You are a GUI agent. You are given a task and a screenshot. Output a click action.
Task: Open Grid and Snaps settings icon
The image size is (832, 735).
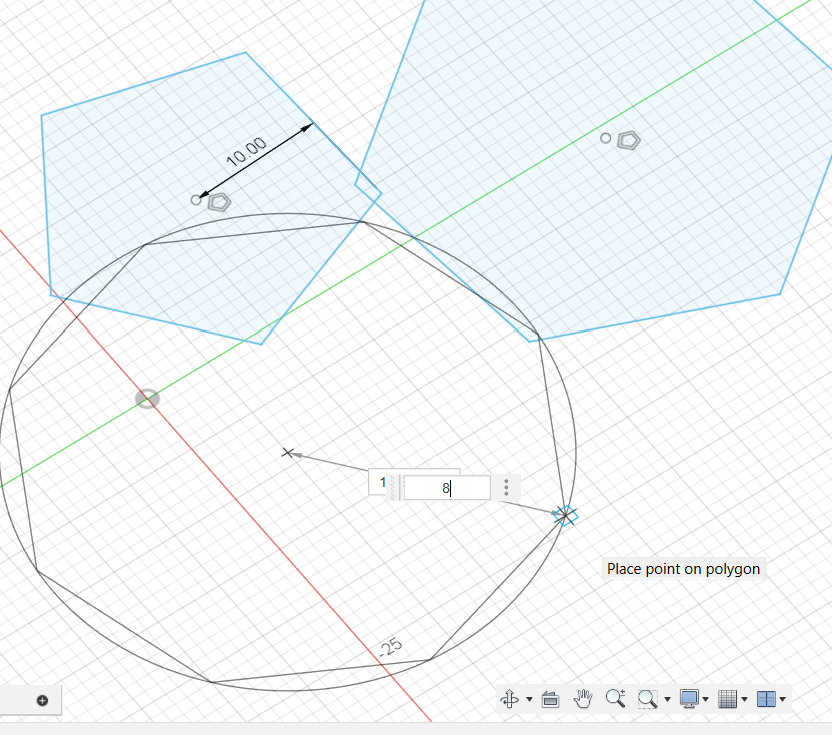click(727, 699)
